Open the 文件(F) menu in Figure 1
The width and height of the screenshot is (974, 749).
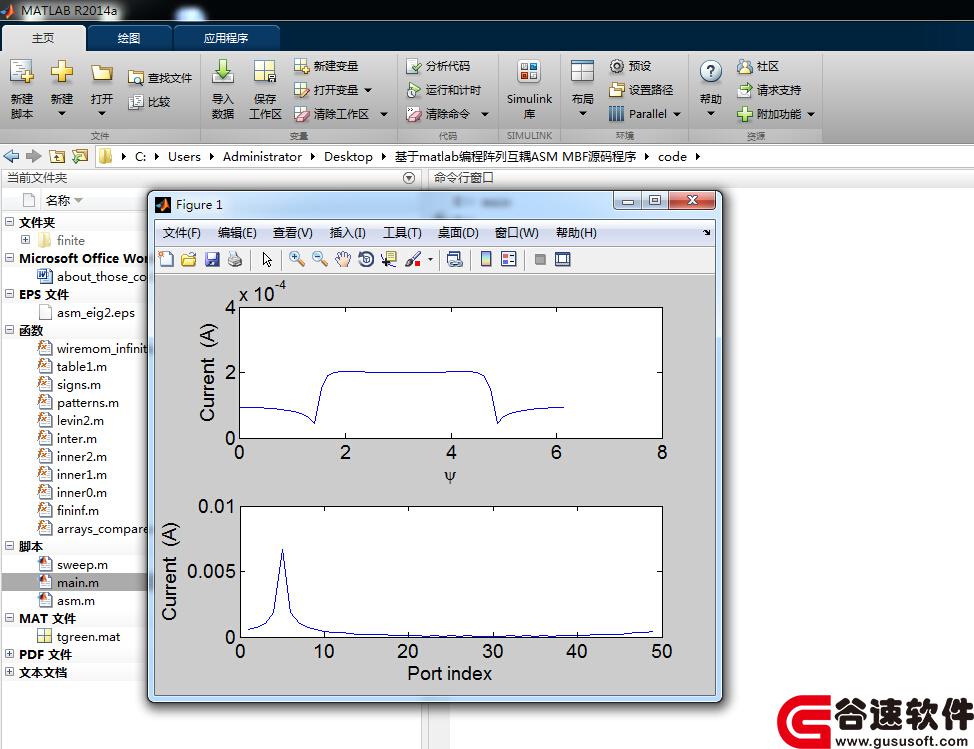coord(181,233)
